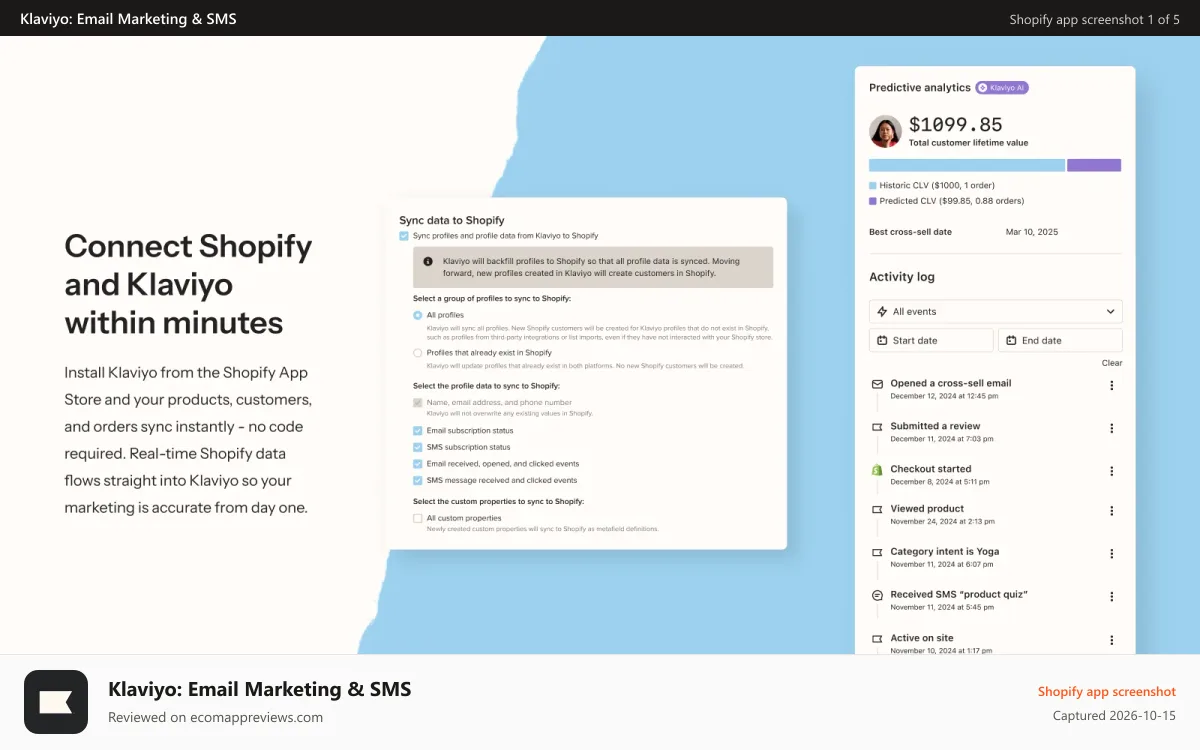Open the End date picker field
1200x750 pixels.
[x=1060, y=340]
